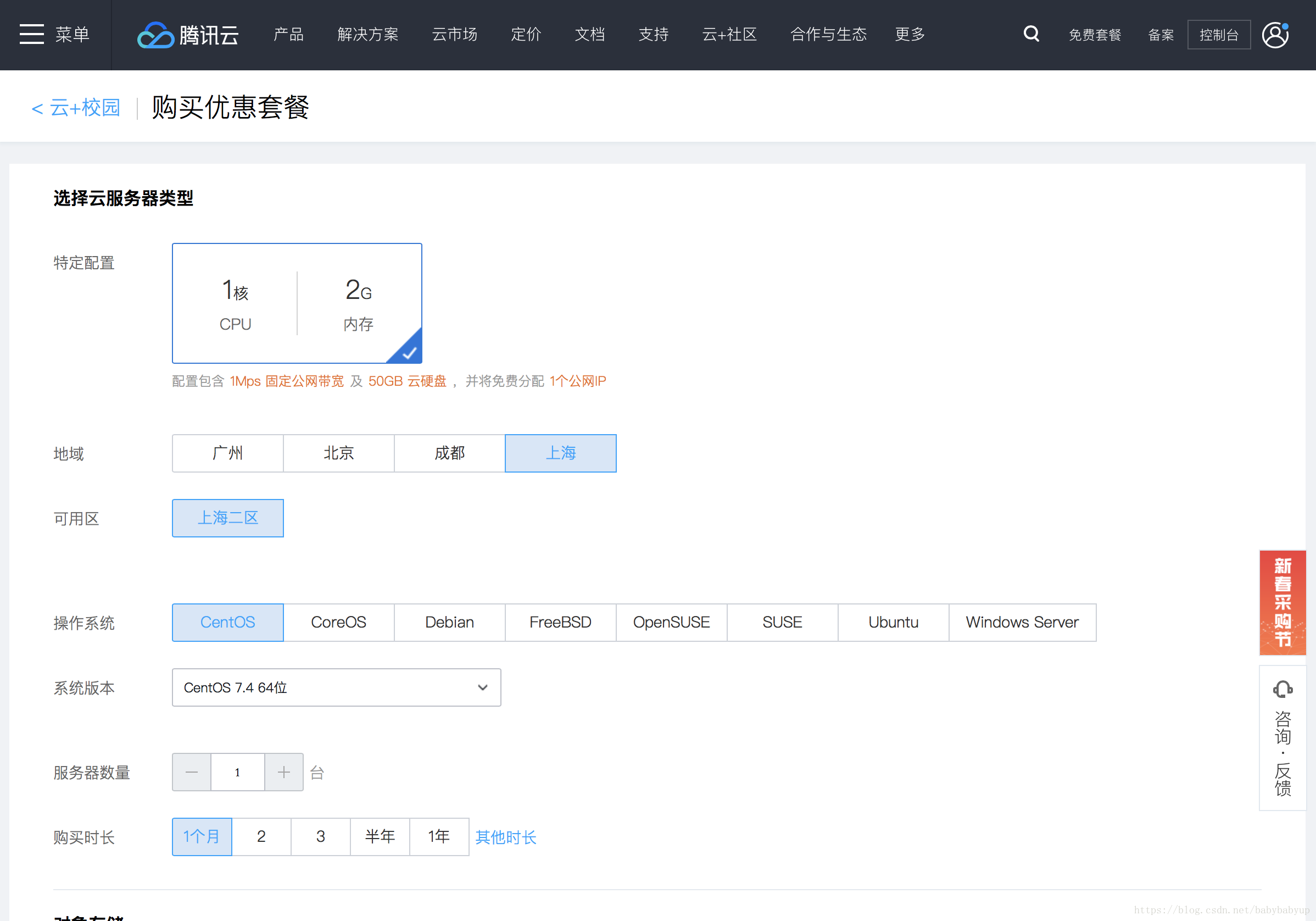The image size is (1316, 921).
Task: Click the minus server quantity button
Action: click(x=192, y=772)
